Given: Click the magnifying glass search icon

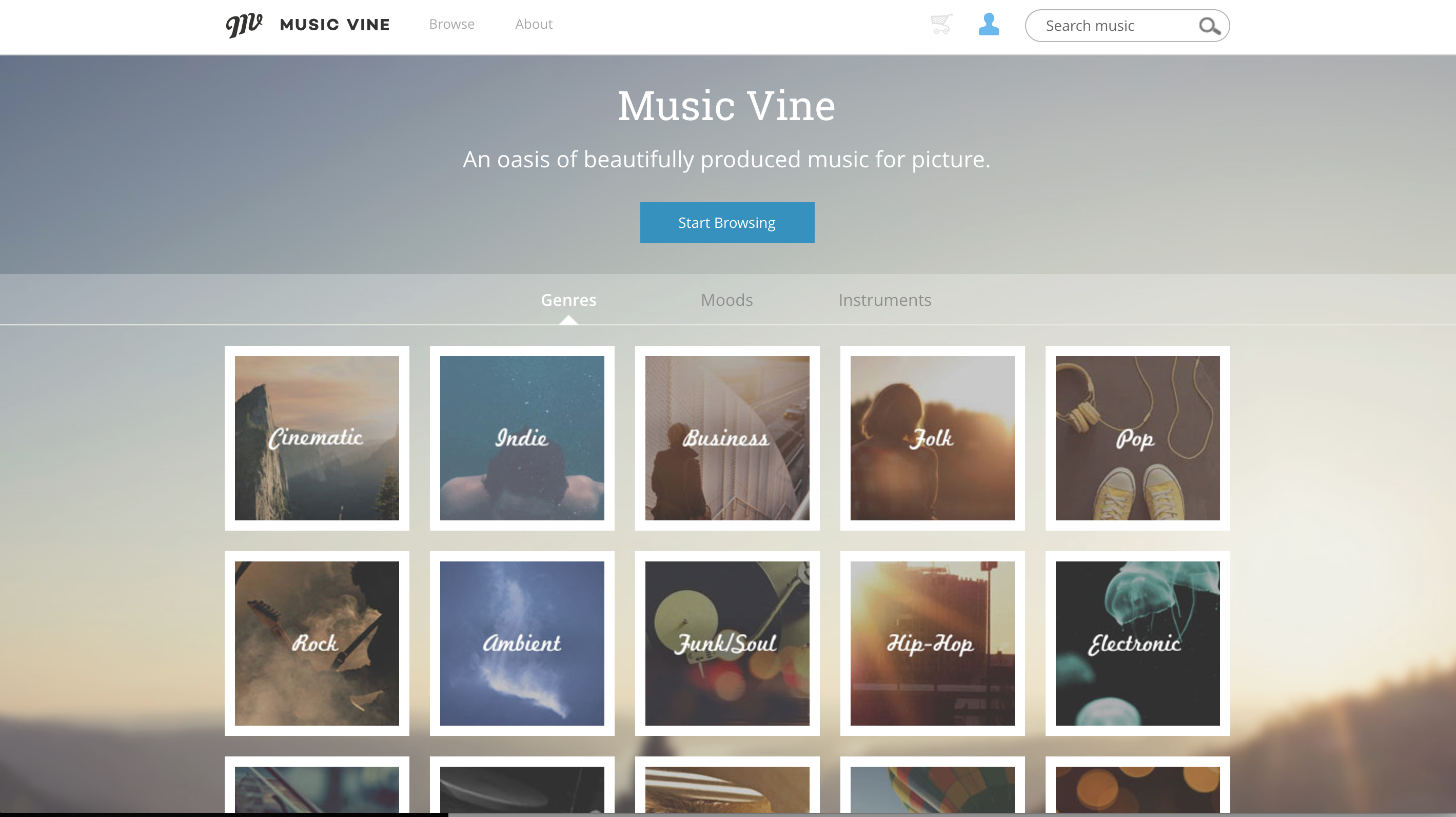Looking at the screenshot, I should 1209,26.
